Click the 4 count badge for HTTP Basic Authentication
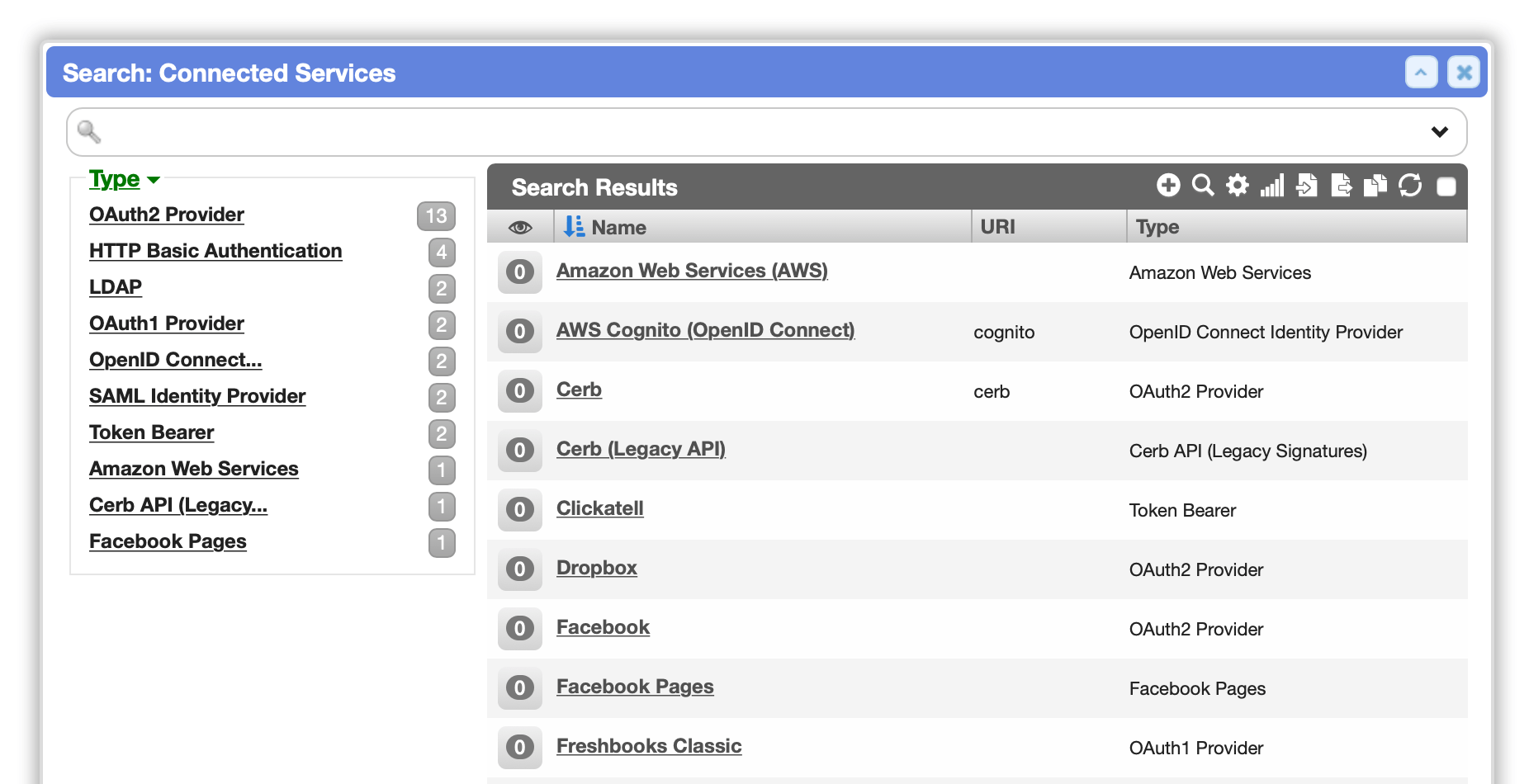Viewport: 1529px width, 784px height. coord(442,253)
